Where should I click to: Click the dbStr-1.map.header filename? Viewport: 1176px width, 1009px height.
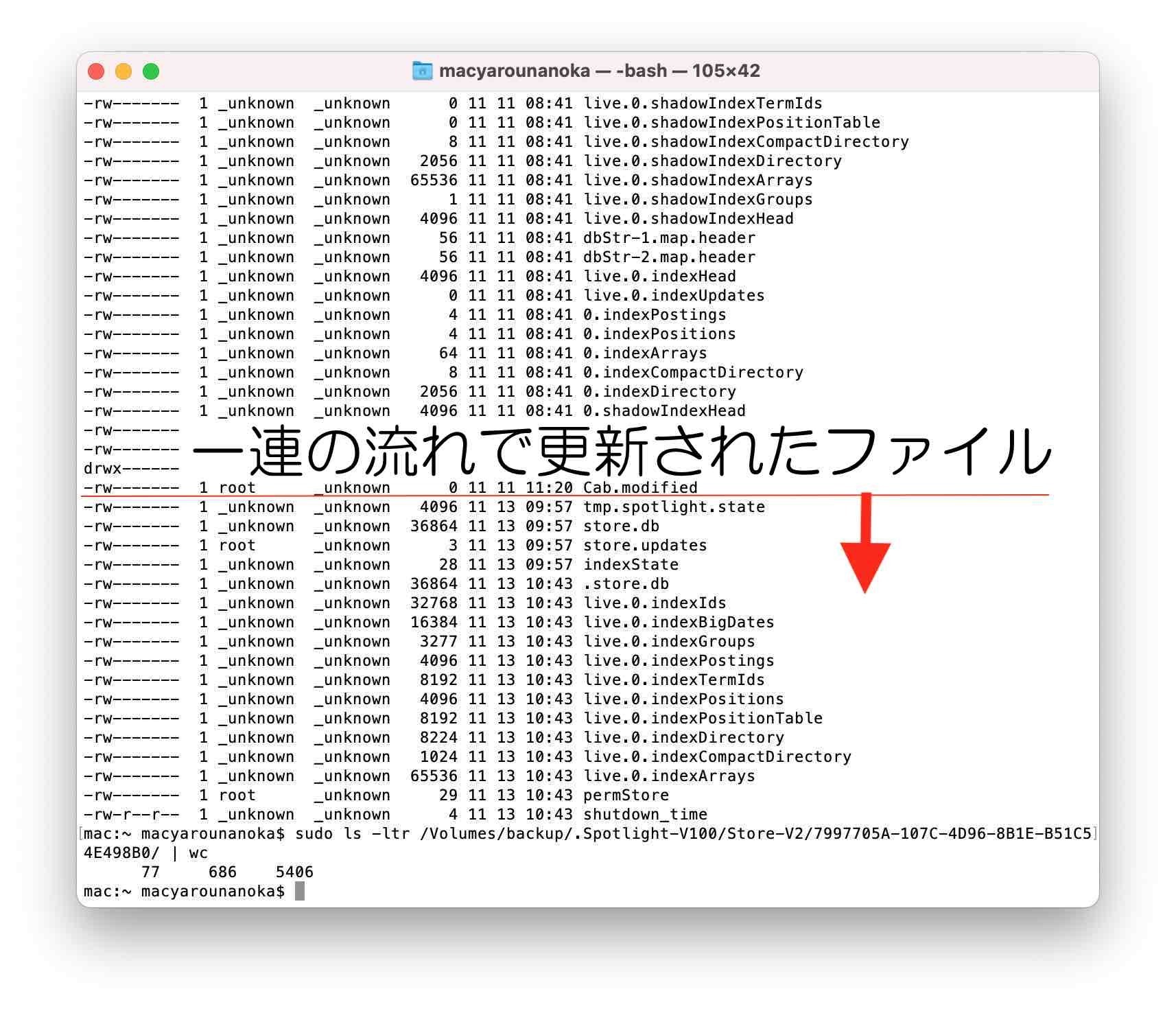[x=669, y=237]
